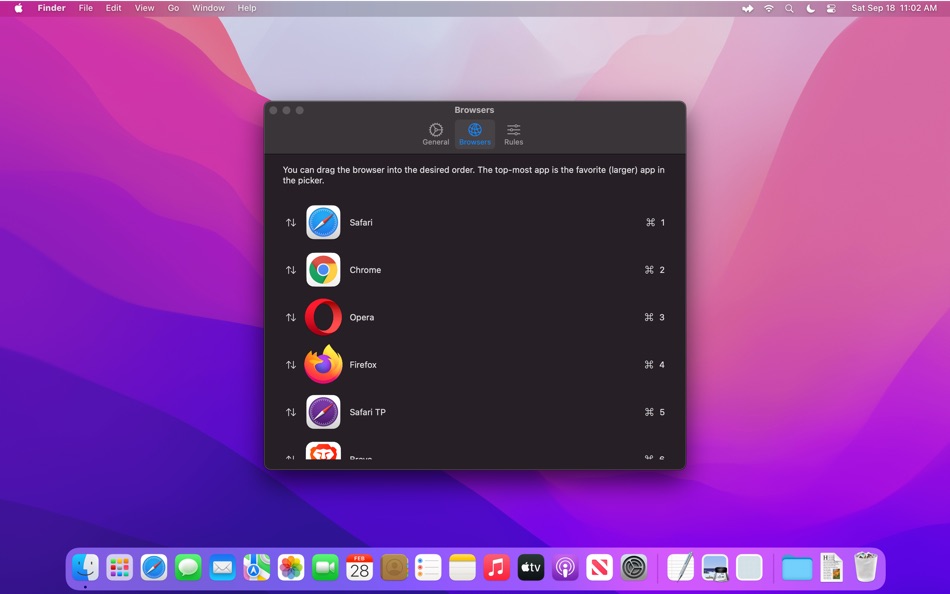Open Control Center from menu bar

point(831,8)
